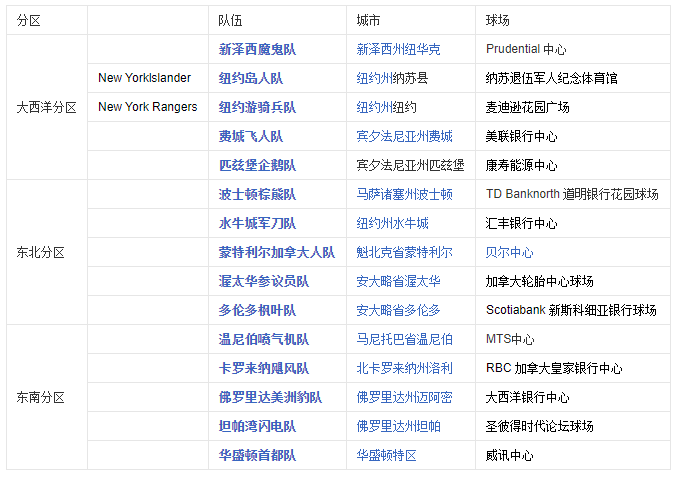The height and width of the screenshot is (479, 677).
Task: Select the RBC 加拿大皇家银行中心 cell
Action: [573, 368]
